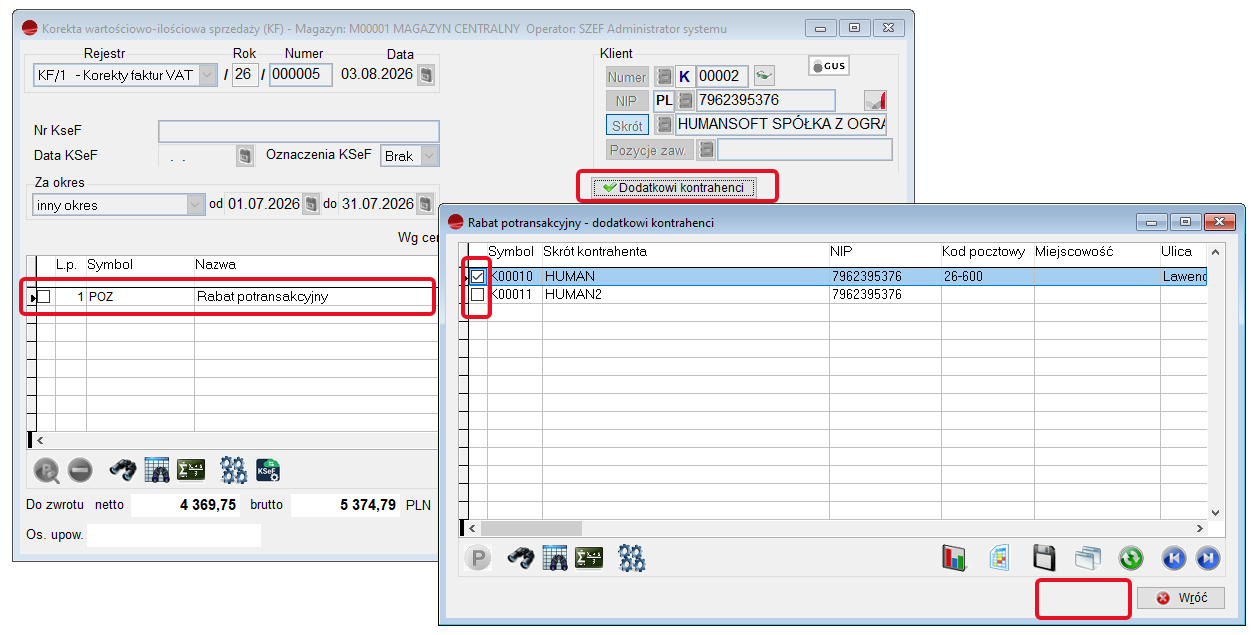
Task: Click the sum calculator icon in the kontrahenci dialog
Action: pos(589,558)
